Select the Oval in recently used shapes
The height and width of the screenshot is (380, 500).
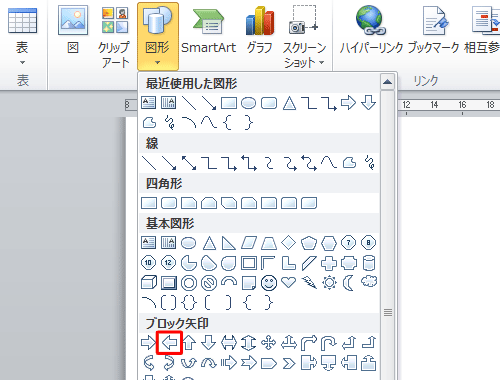click(x=249, y=103)
